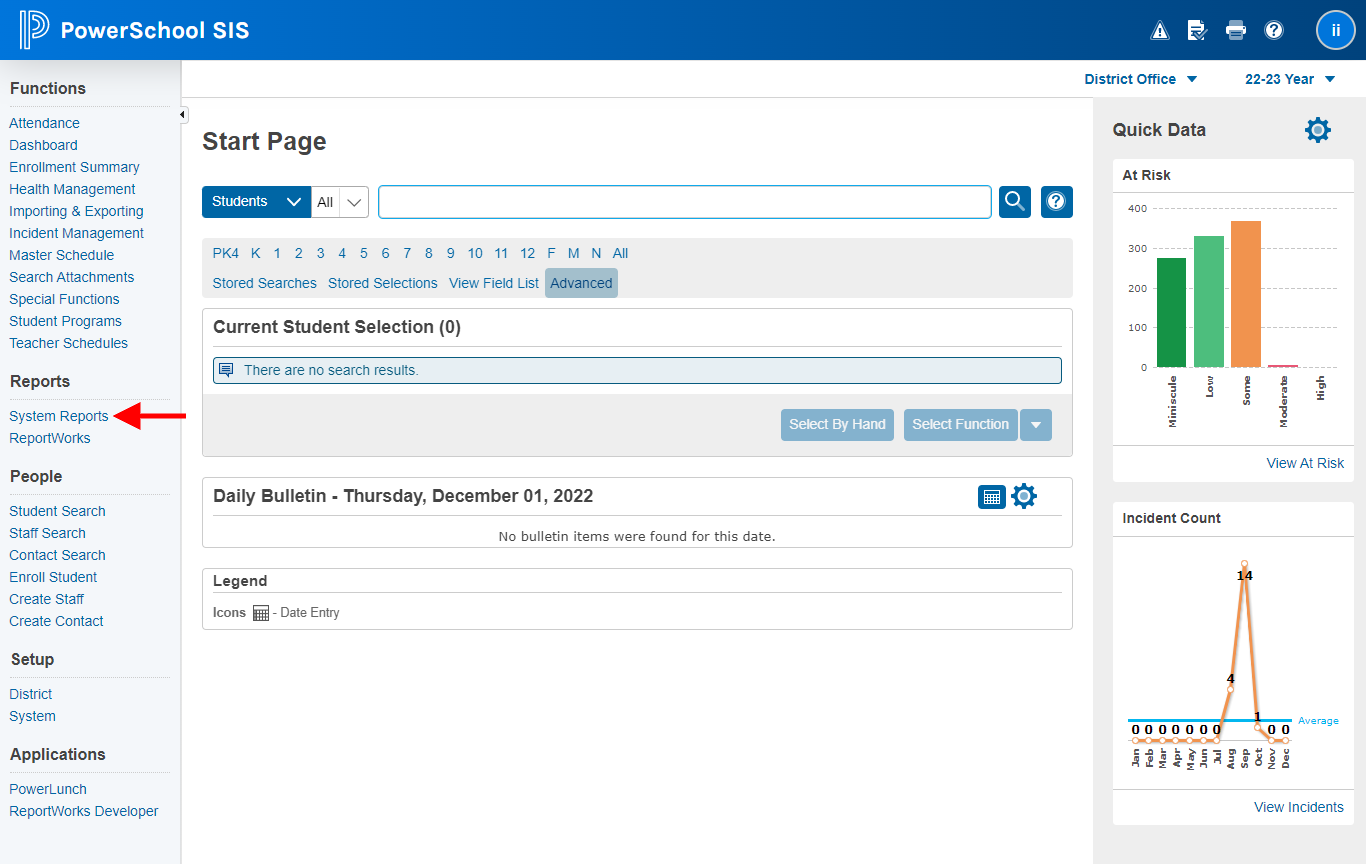Filter students by grade PK4
The image size is (1366, 865).
pyautogui.click(x=226, y=253)
